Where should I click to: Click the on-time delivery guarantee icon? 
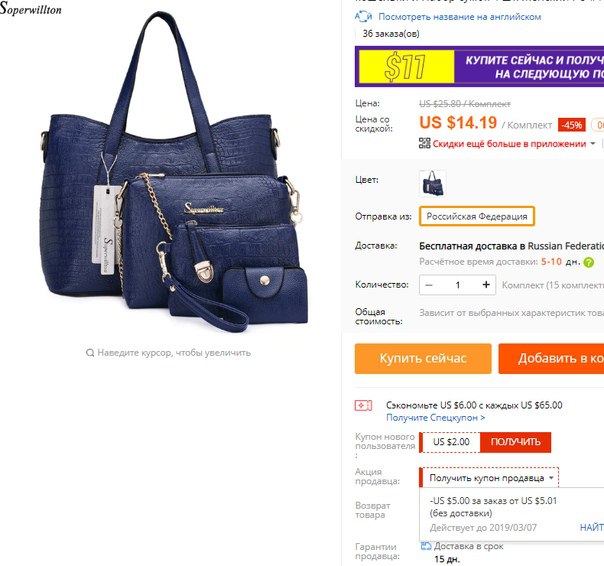click(426, 546)
